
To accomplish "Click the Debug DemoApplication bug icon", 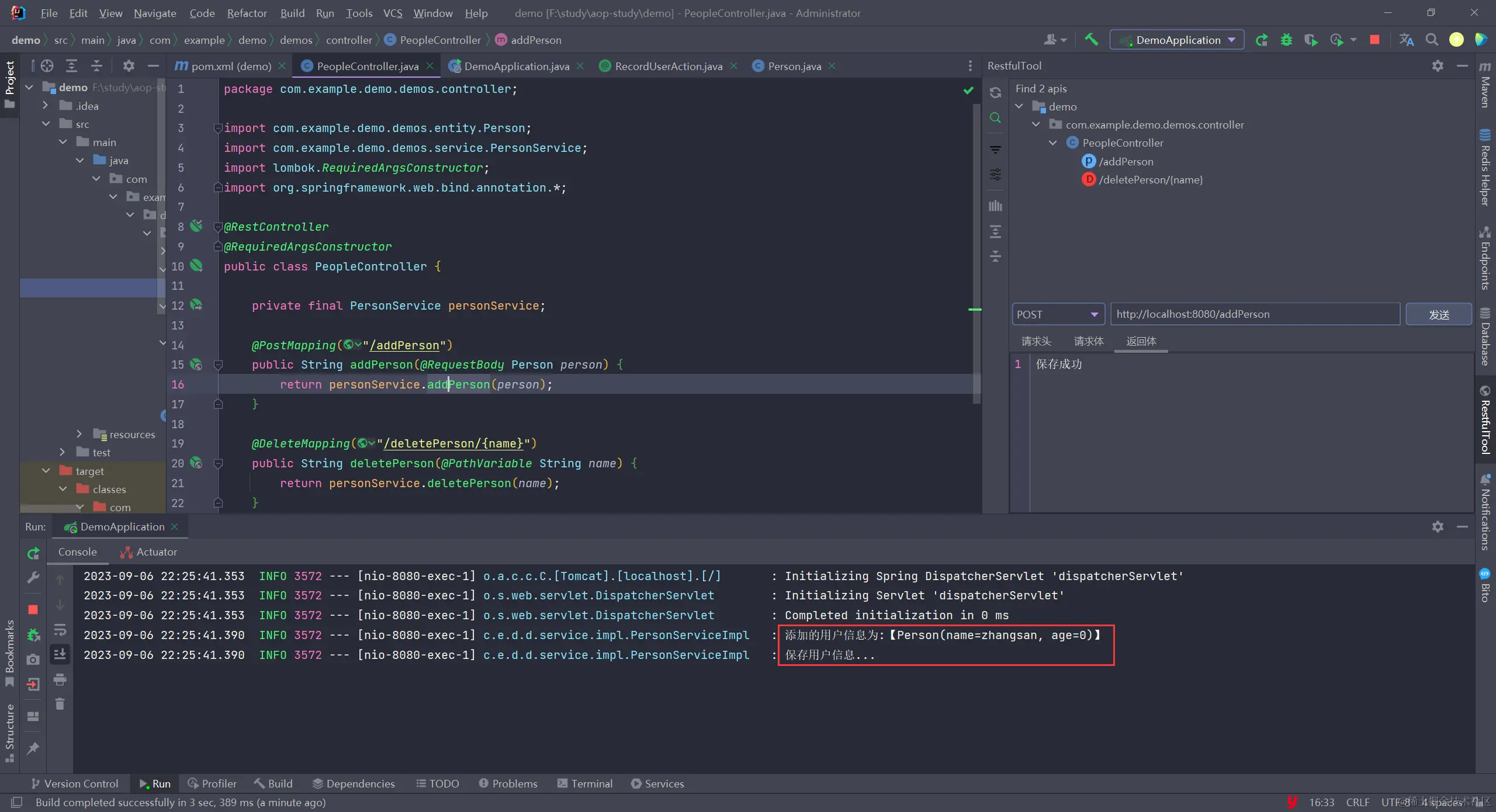I will pos(1286,40).
